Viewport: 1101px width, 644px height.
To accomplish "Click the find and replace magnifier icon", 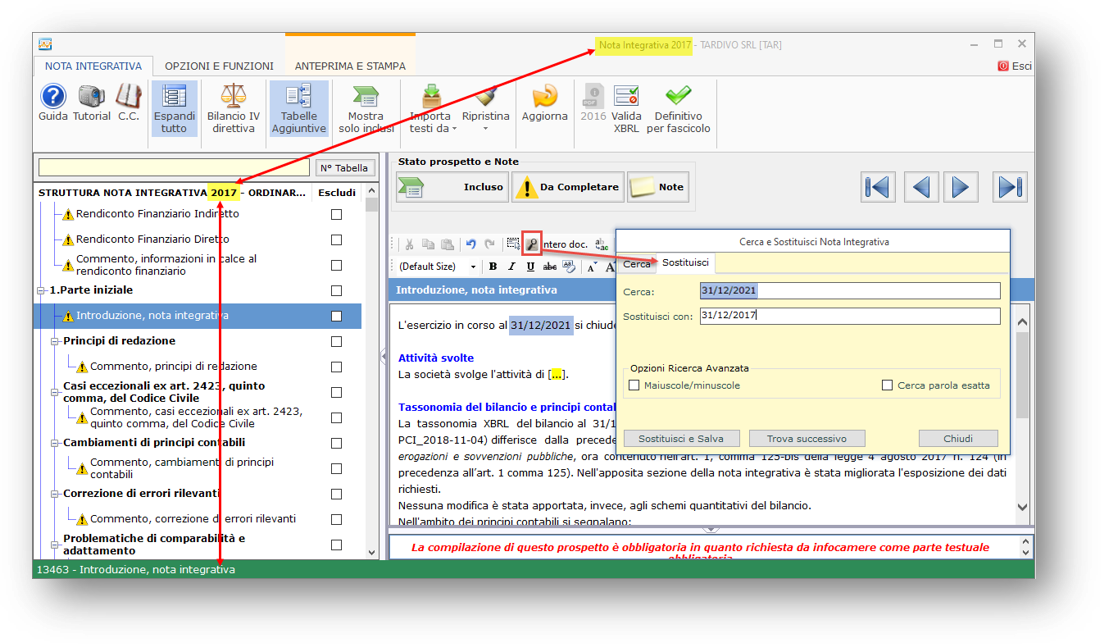I will click(x=532, y=244).
